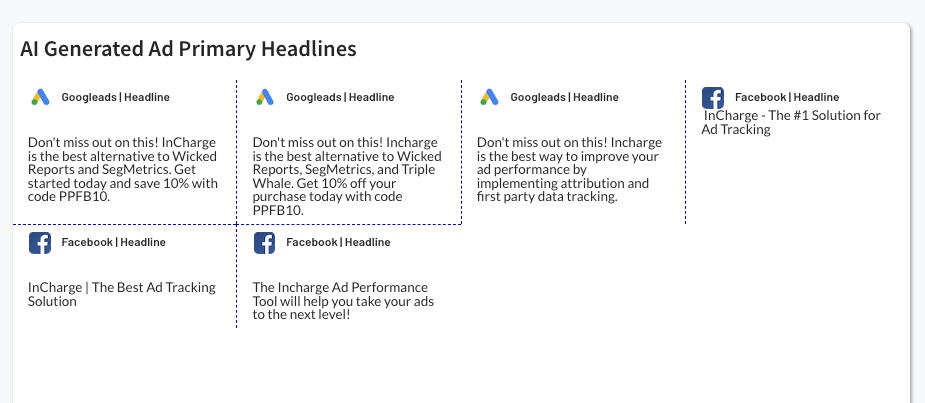Image resolution: width=925 pixels, height=403 pixels.
Task: Select 'take your ads to the next level' text
Action: coord(343,301)
